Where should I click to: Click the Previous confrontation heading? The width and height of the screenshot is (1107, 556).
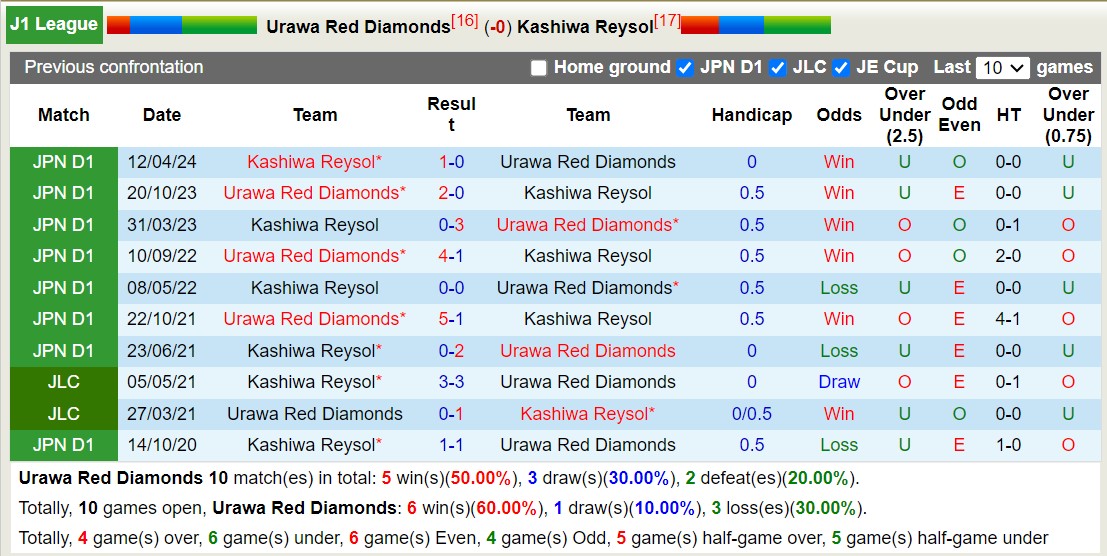tap(114, 68)
